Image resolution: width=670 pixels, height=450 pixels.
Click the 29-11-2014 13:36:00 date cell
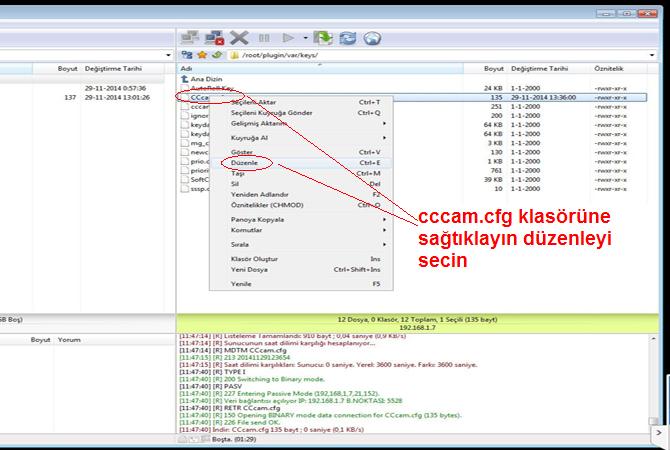click(x=543, y=97)
